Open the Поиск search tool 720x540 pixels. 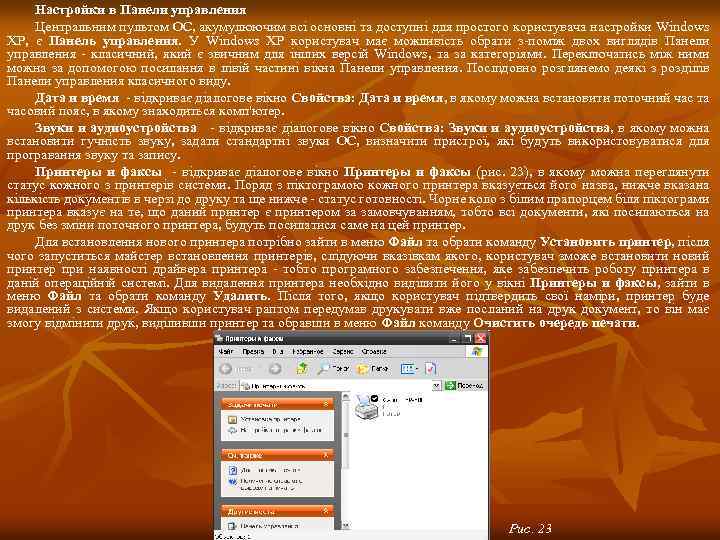pyautogui.click(x=334, y=368)
